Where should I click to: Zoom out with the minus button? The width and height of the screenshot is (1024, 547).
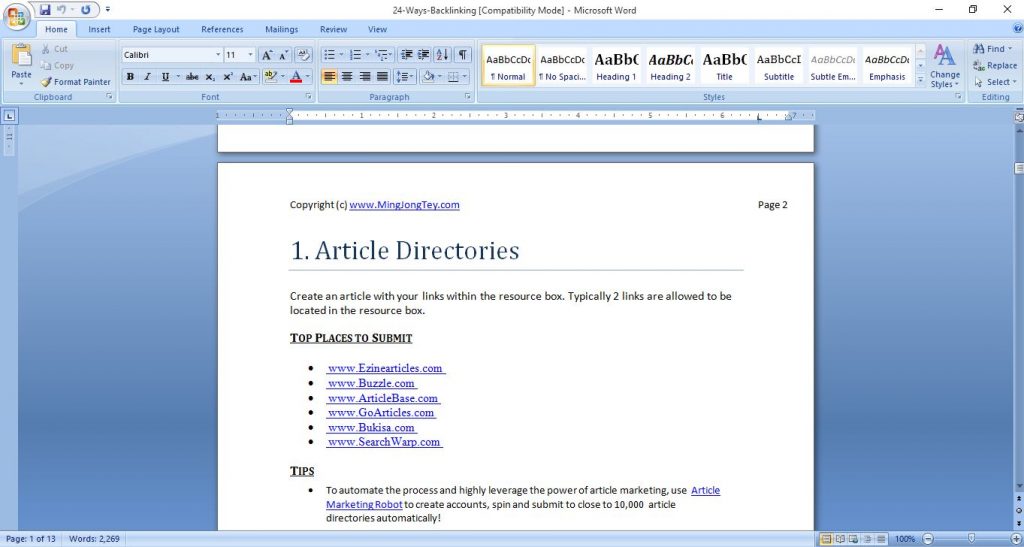coord(927,539)
